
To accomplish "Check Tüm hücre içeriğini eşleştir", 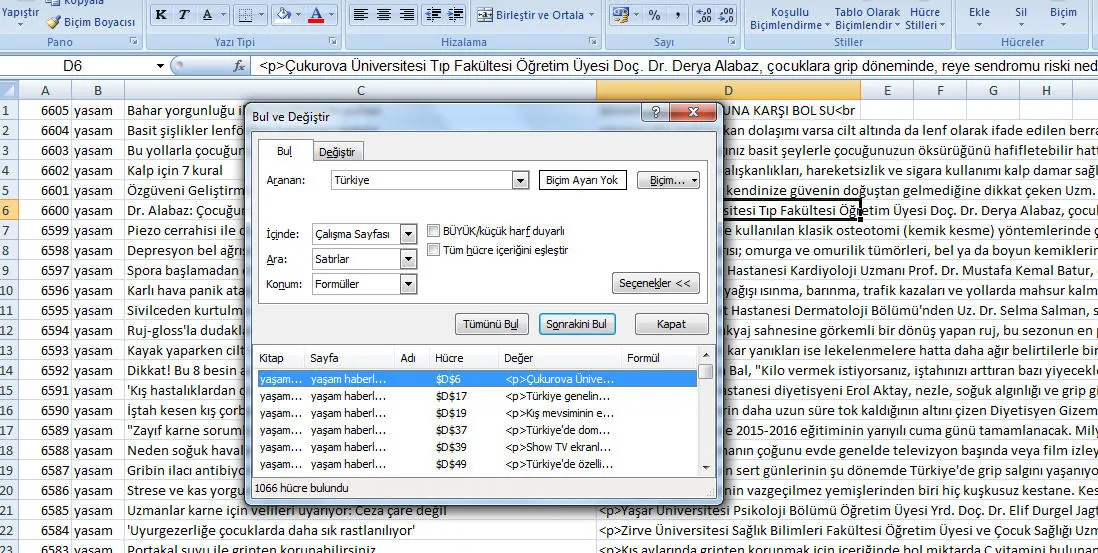I will point(434,250).
